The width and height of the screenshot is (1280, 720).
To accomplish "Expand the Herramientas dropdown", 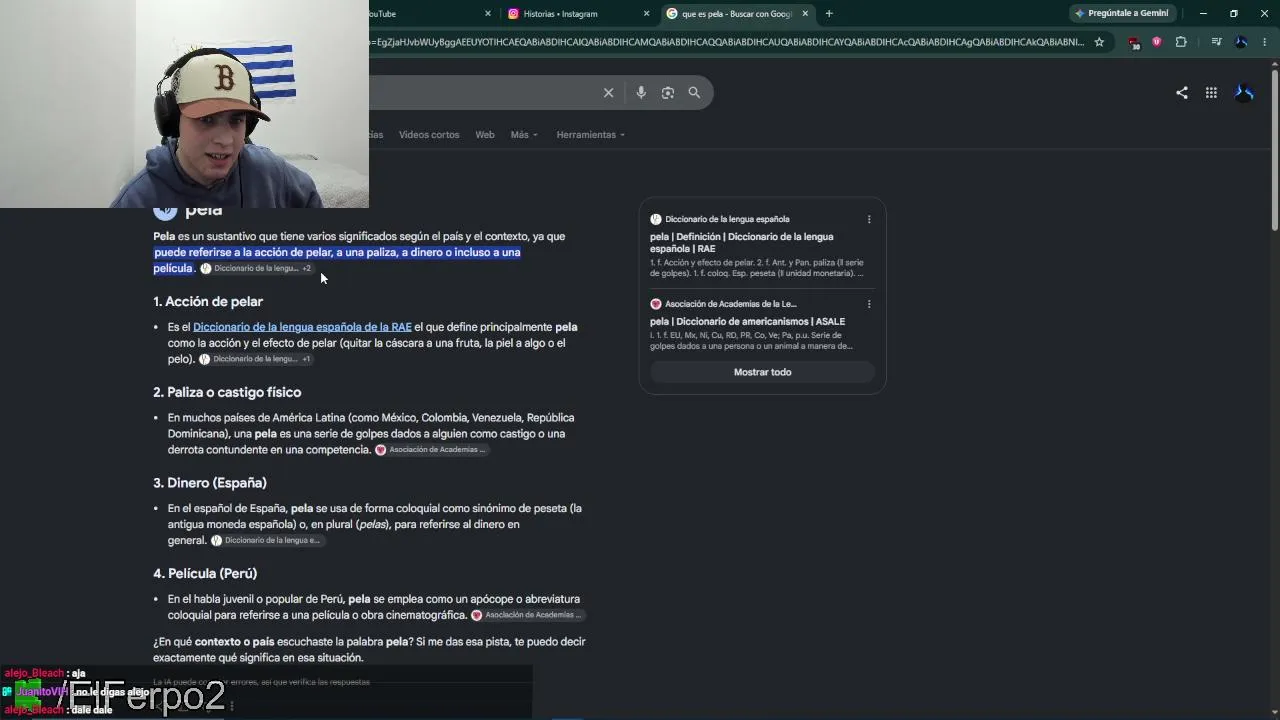I will point(590,135).
